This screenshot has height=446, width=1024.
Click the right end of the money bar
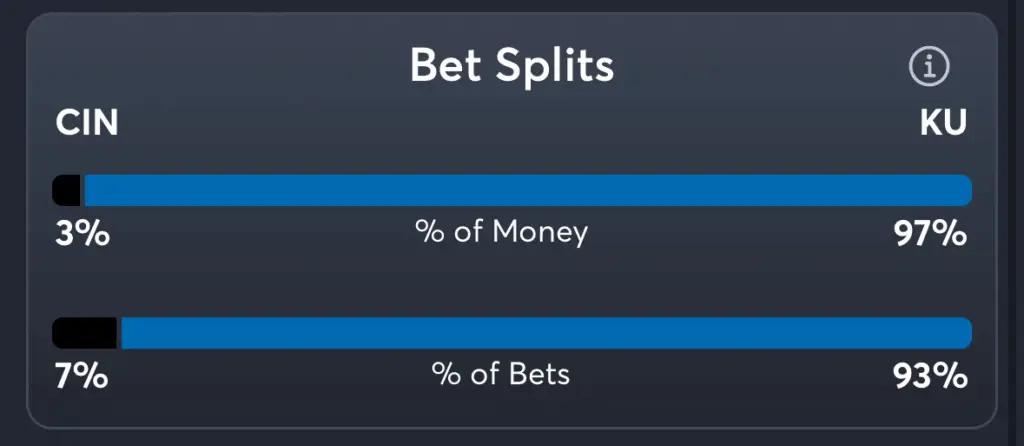coord(965,190)
